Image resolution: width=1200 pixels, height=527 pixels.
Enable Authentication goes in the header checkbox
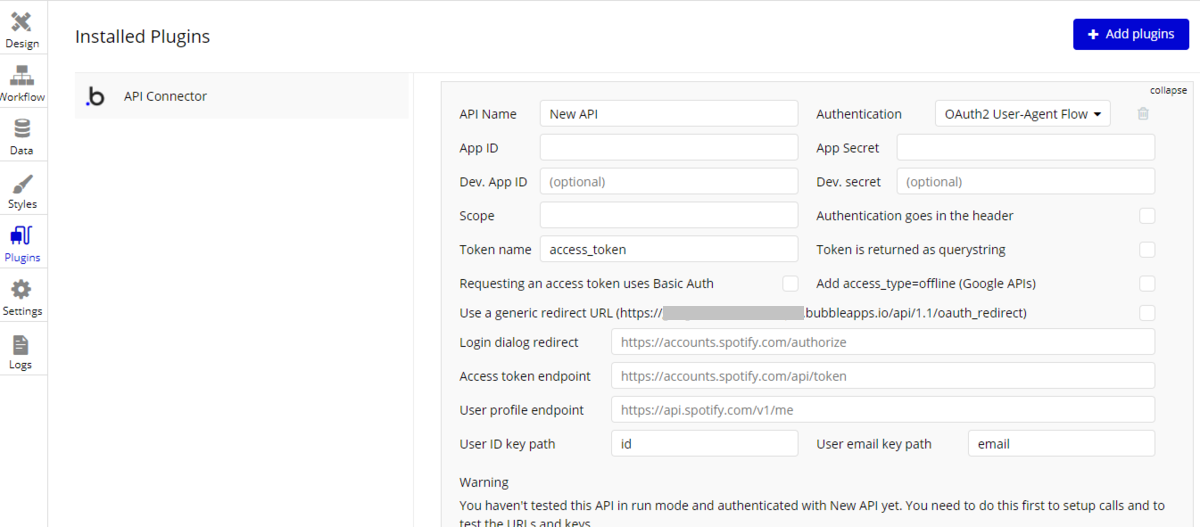click(x=1147, y=216)
